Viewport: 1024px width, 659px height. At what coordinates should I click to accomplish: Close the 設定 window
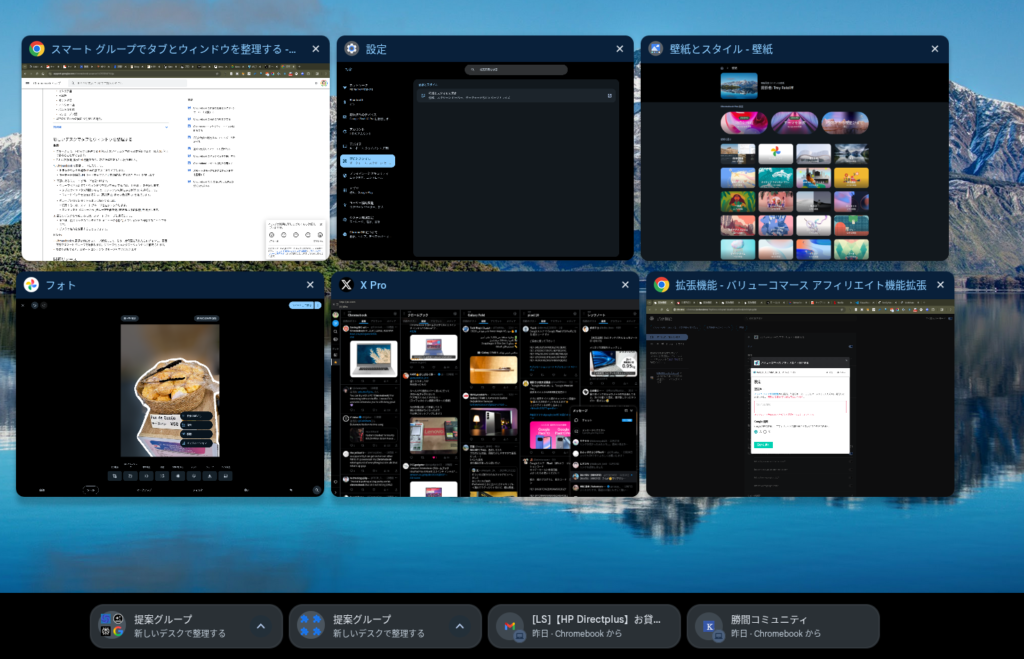tap(617, 49)
